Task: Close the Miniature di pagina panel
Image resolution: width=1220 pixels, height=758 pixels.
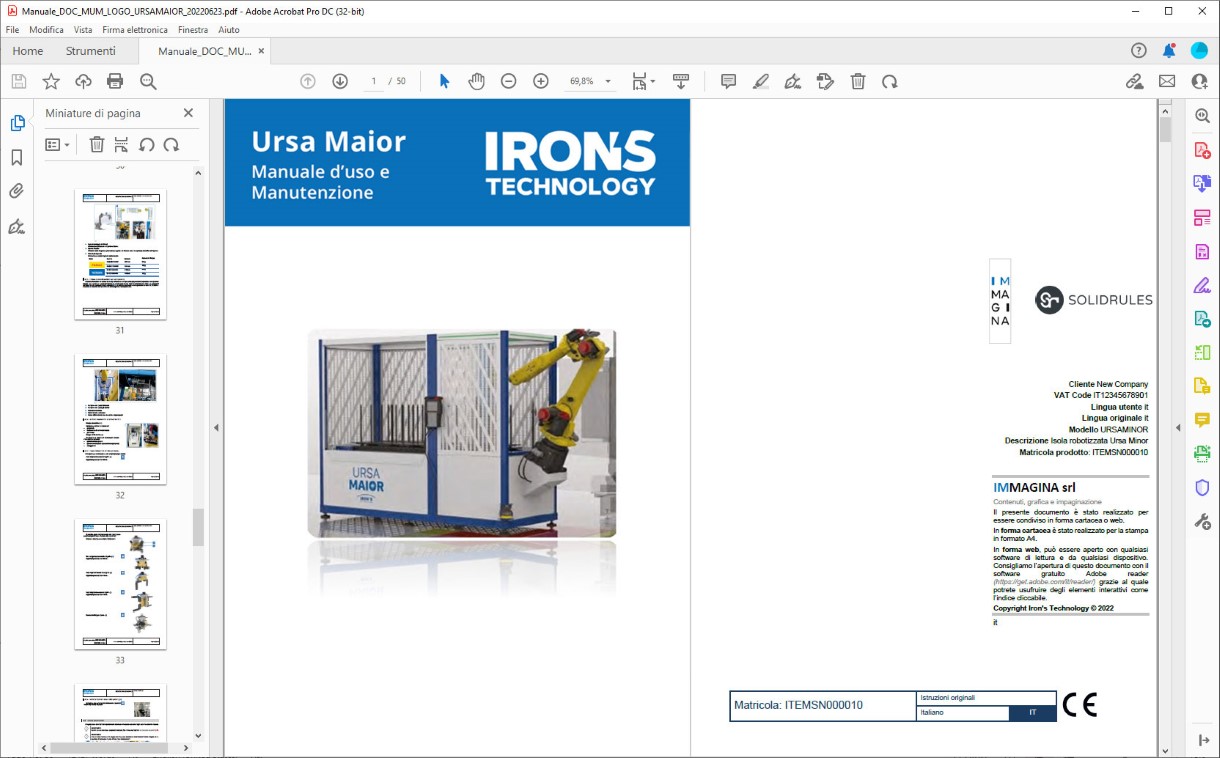Action: coord(188,113)
